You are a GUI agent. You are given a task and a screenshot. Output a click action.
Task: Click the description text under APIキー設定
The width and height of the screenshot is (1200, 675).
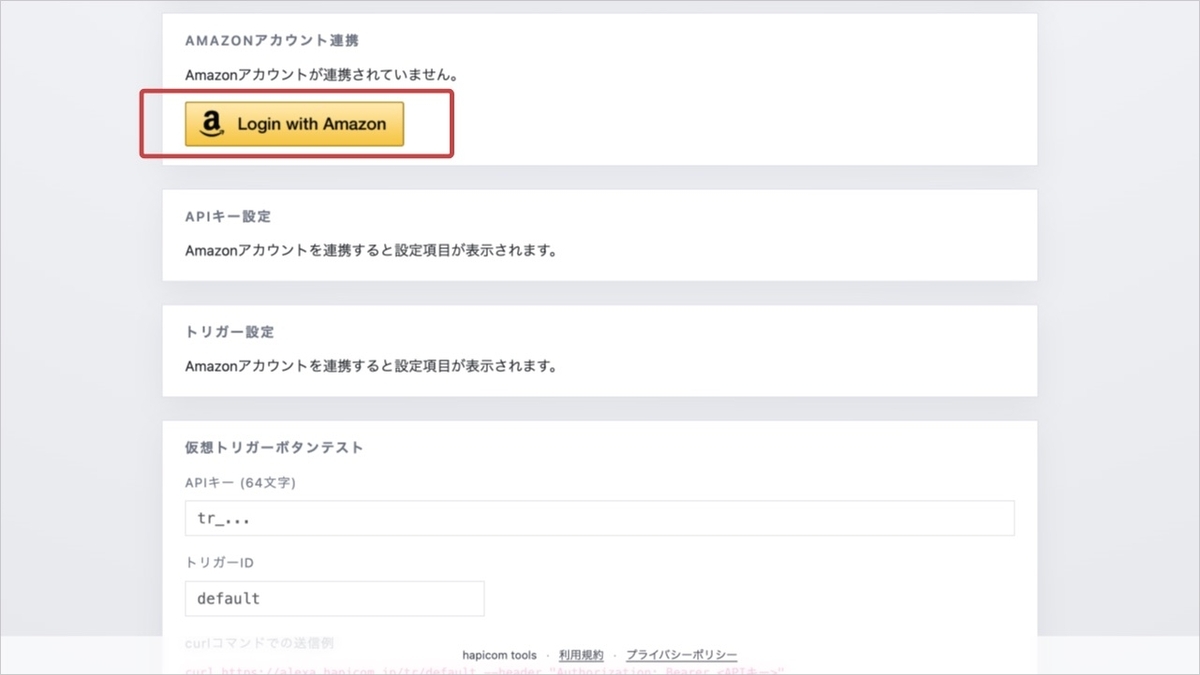pyautogui.click(x=371, y=250)
